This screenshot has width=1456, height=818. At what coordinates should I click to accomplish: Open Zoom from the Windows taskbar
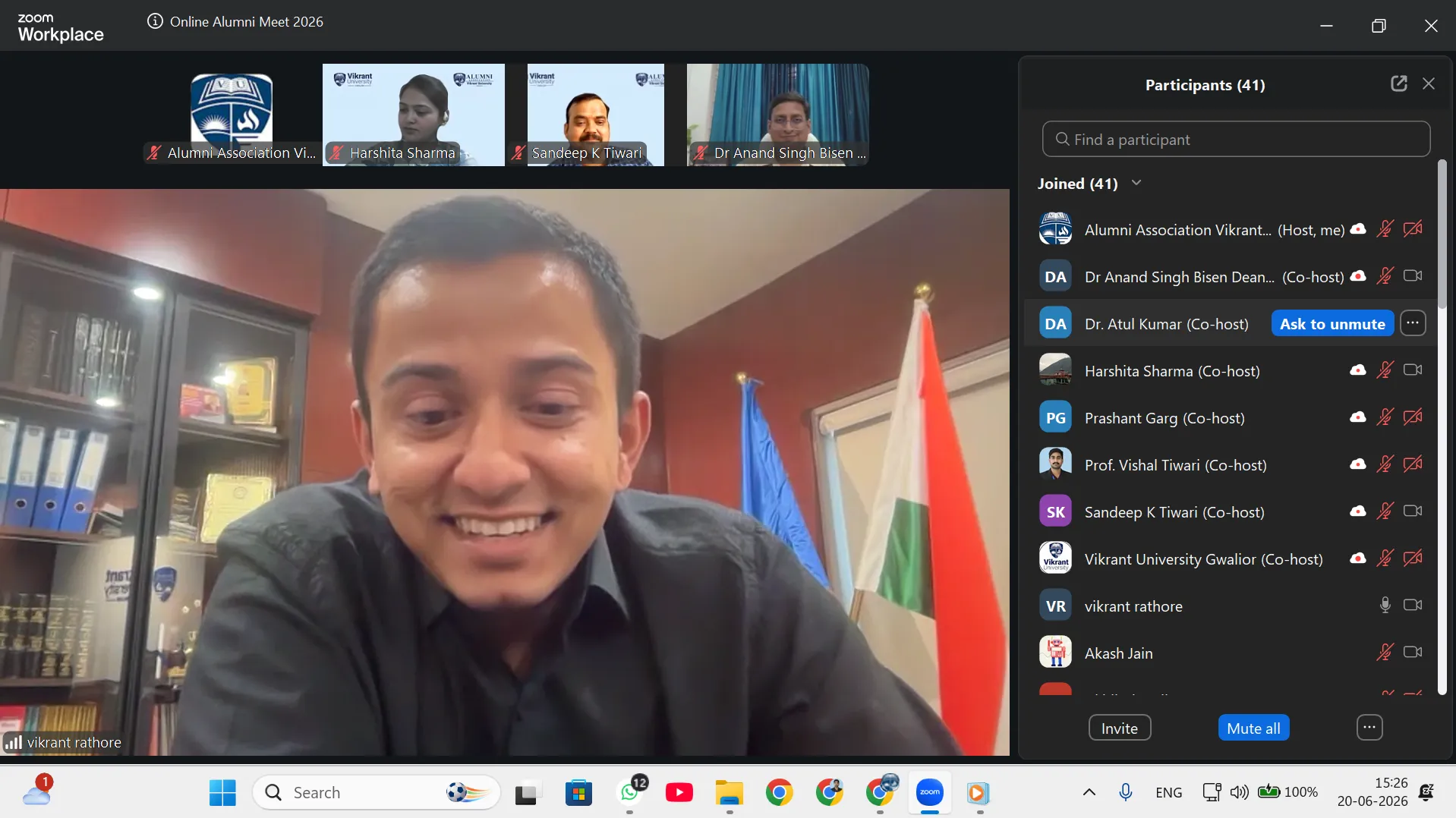coord(930,793)
